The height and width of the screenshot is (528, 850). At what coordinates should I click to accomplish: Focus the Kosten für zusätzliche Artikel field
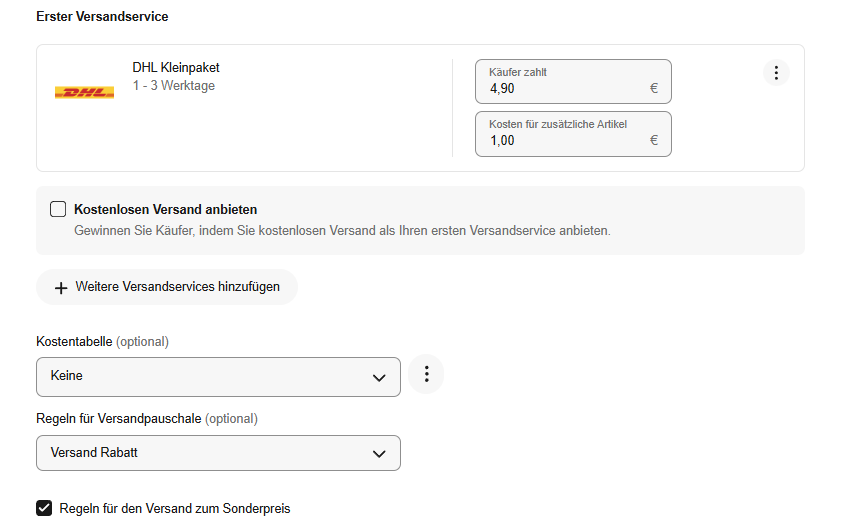point(565,140)
